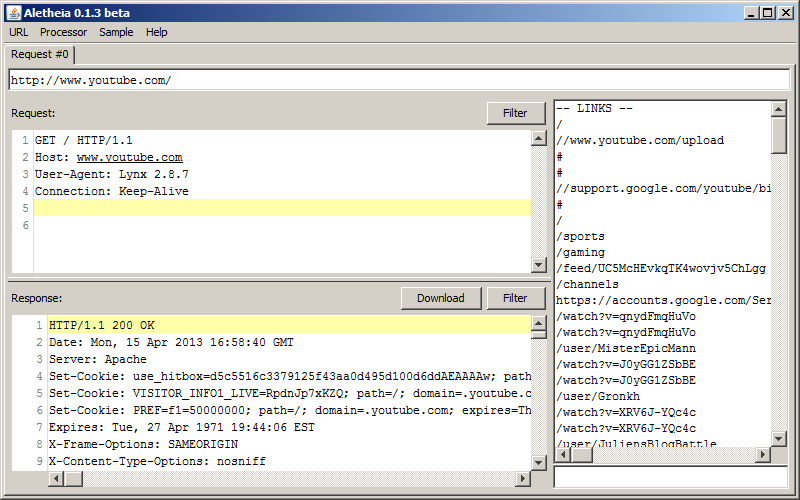Viewport: 800px width, 500px height.
Task: Click the //support.google.com/youtube link entry
Action: point(663,188)
